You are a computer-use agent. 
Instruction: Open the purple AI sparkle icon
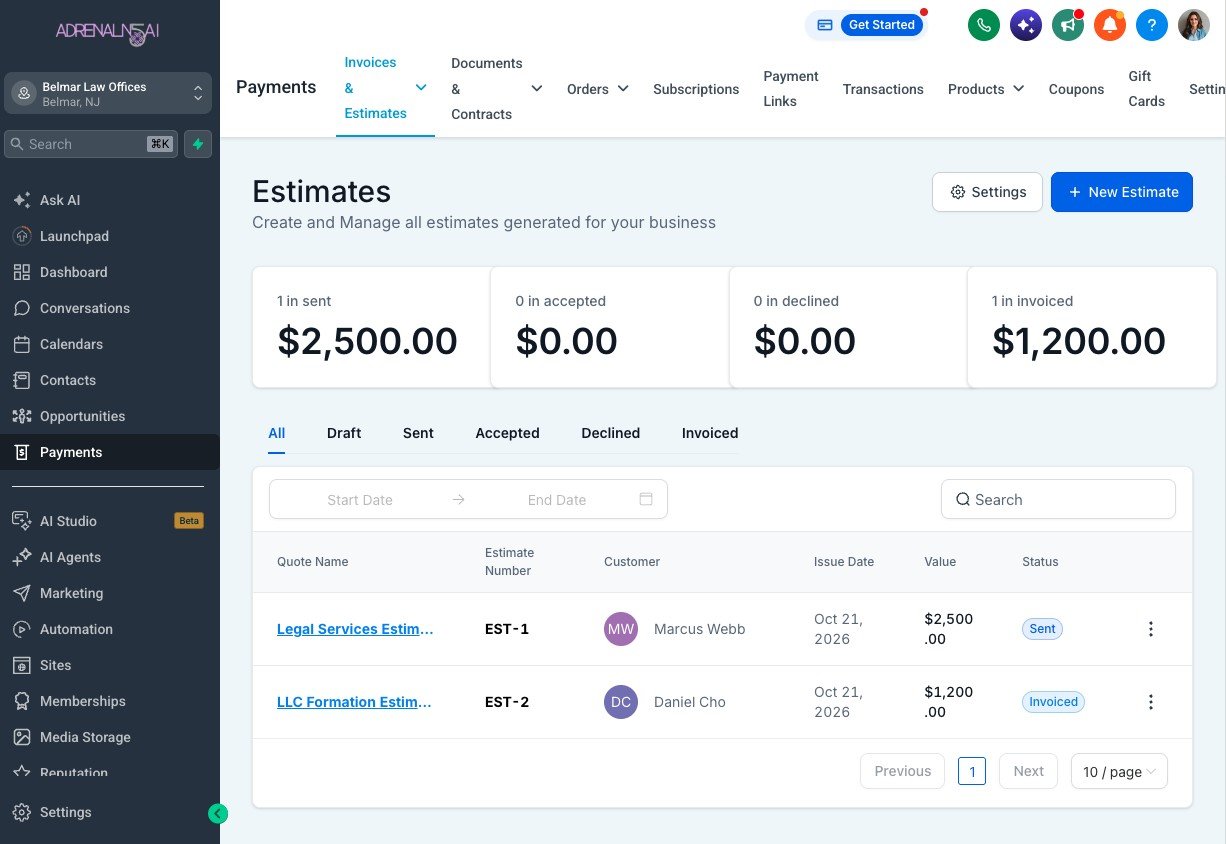[x=1026, y=25]
